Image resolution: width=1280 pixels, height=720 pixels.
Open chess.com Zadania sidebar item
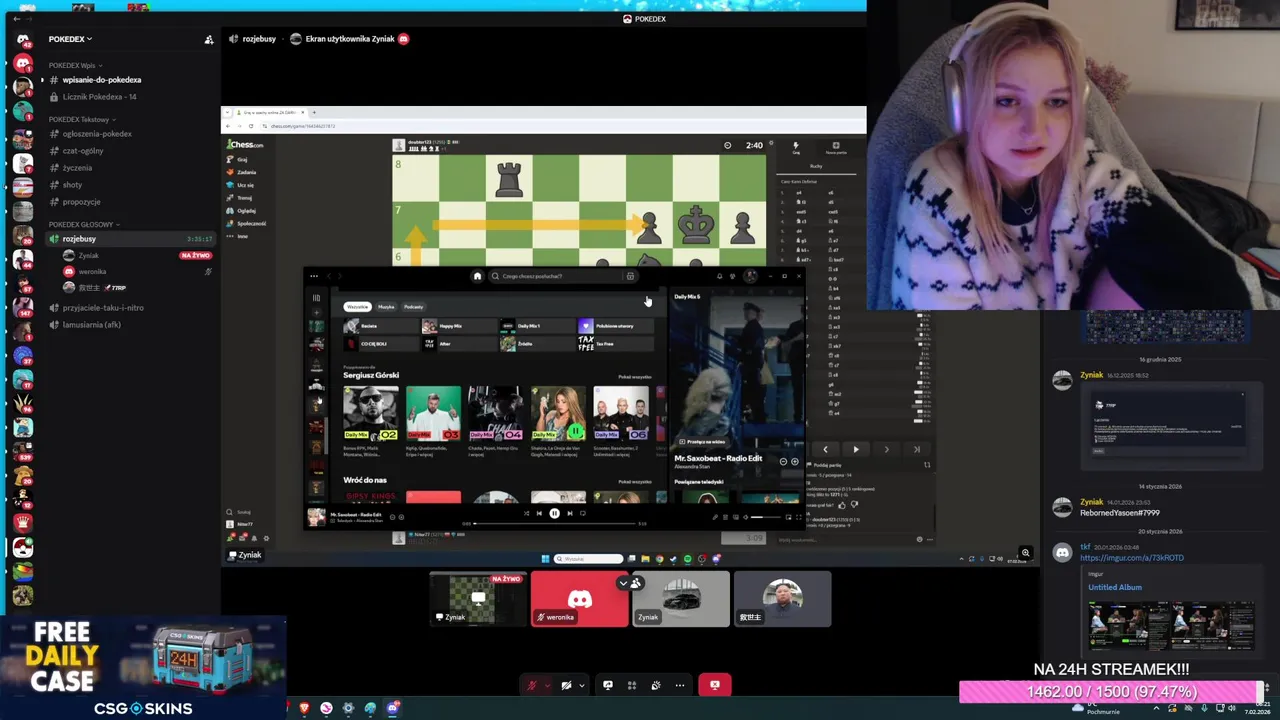[246, 172]
